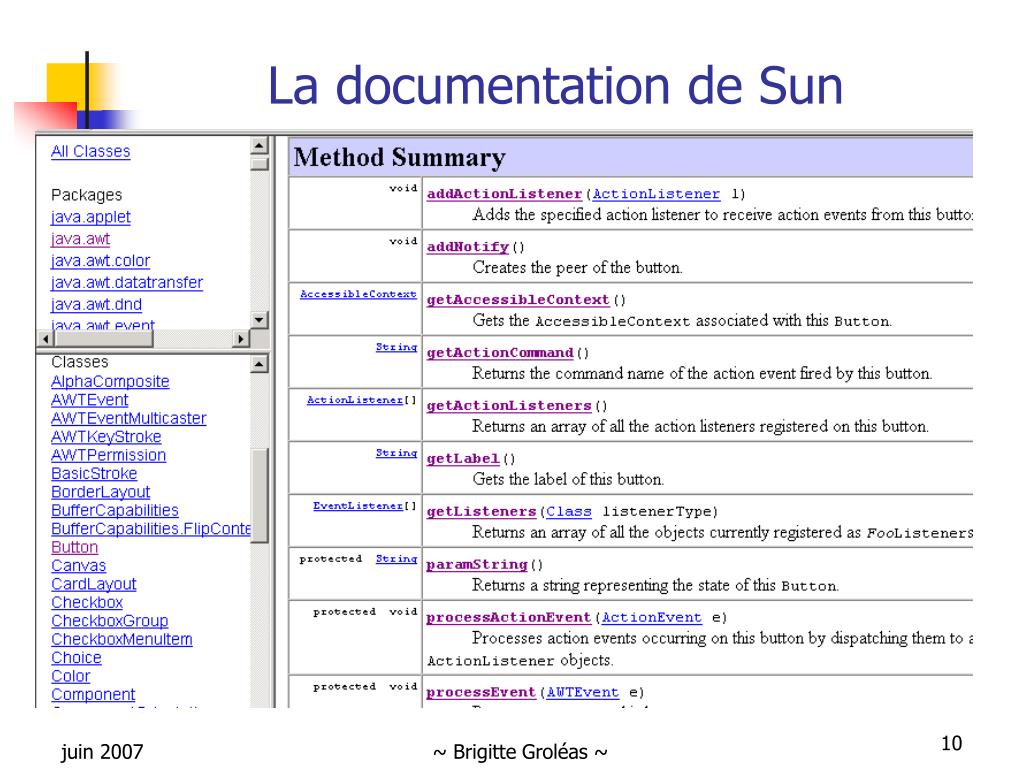Open the BorderLayout class link
The width and height of the screenshot is (1024, 768).
tap(101, 492)
